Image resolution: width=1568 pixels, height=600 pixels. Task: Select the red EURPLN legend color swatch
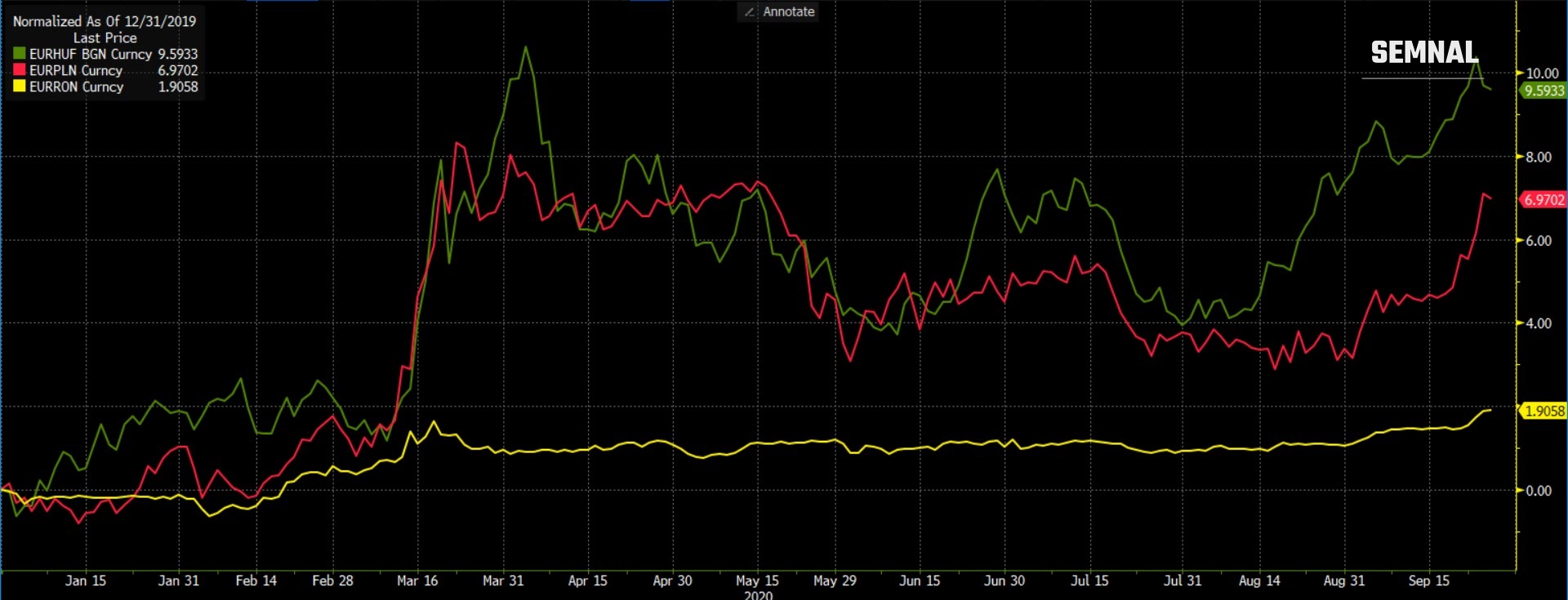click(19, 70)
